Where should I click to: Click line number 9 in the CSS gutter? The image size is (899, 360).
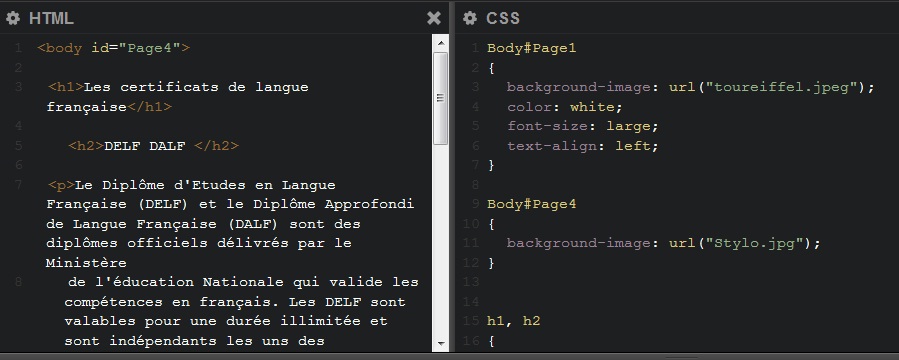click(x=475, y=204)
